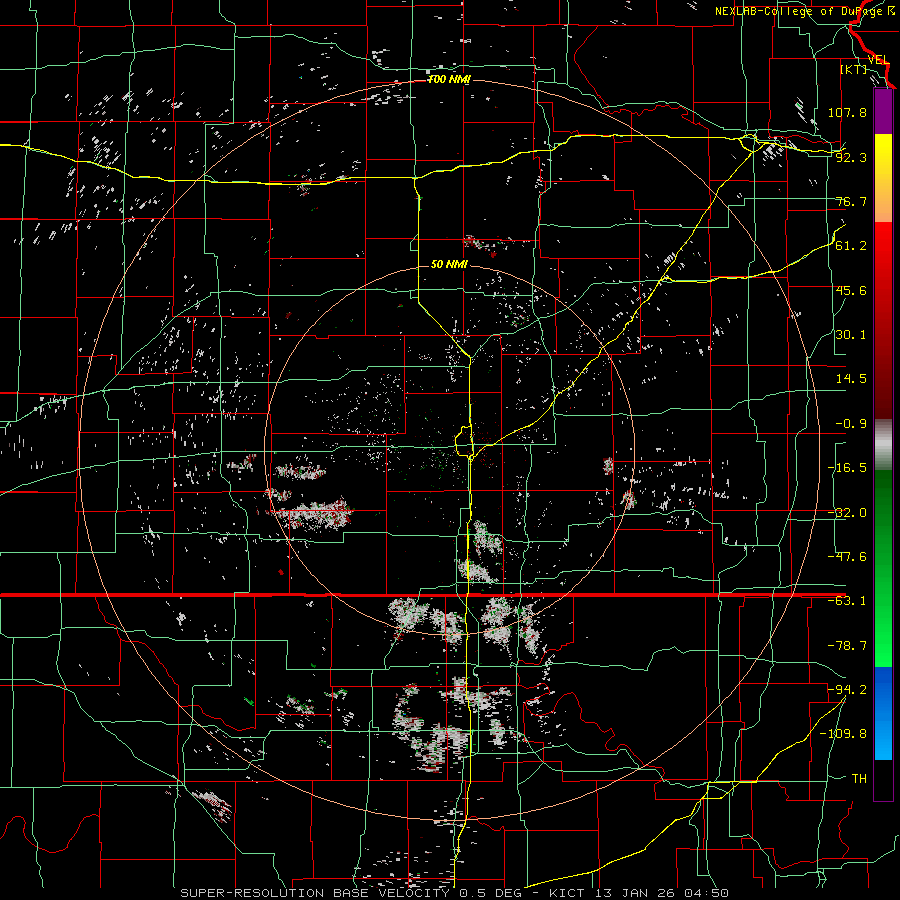Viewport: 900px width, 900px height.
Task: Select the 61.2 velocity scale value
Action: [851, 246]
